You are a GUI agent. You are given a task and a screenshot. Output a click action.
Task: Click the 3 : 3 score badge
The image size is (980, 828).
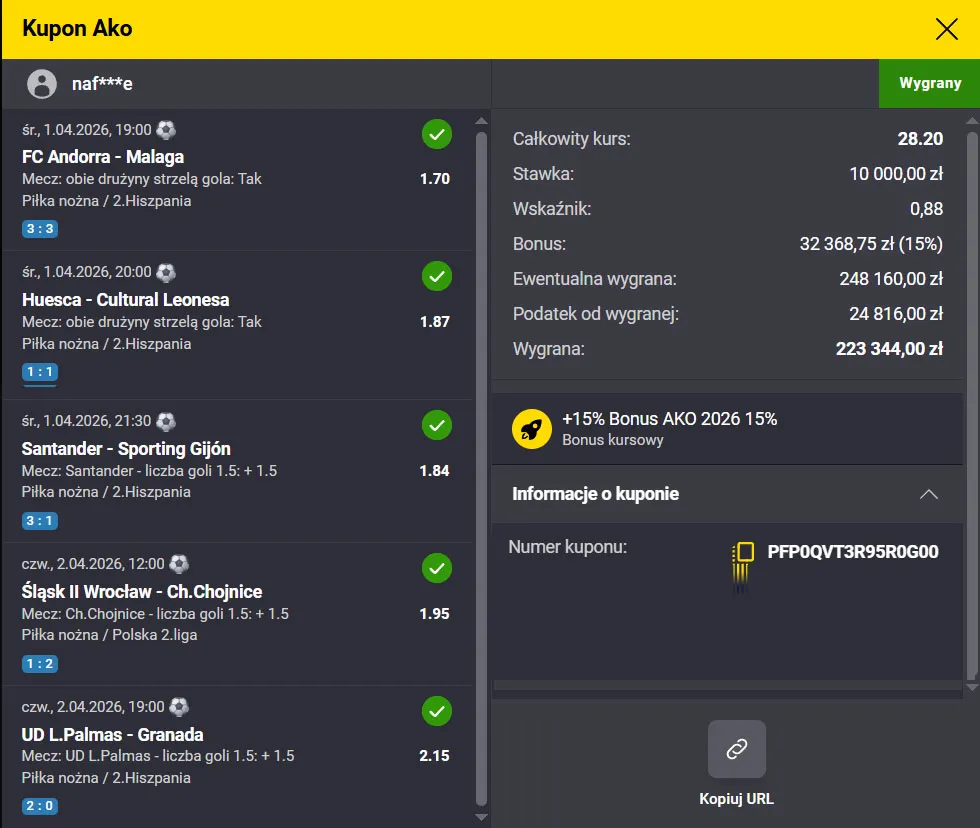coord(39,229)
